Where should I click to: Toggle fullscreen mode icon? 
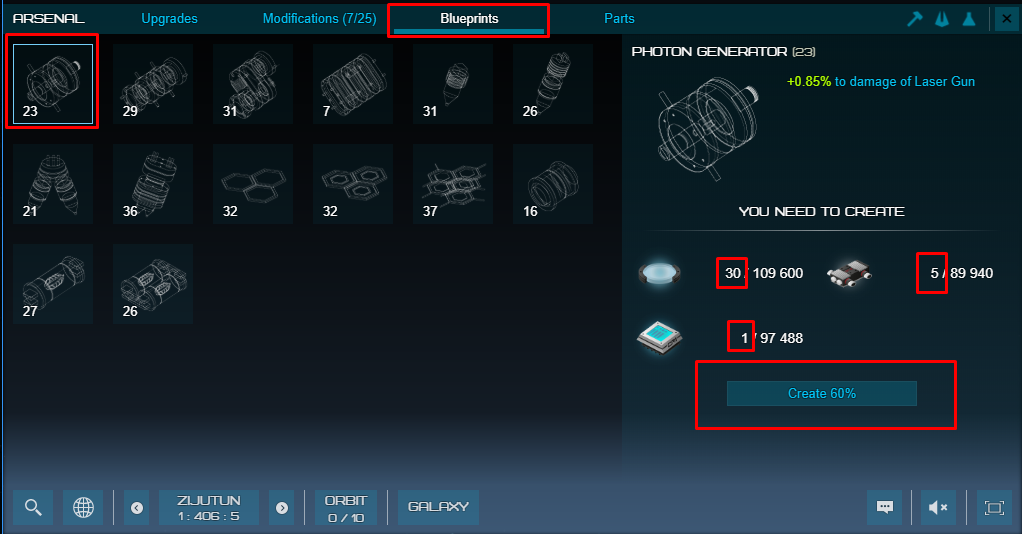pyautogui.click(x=994, y=507)
